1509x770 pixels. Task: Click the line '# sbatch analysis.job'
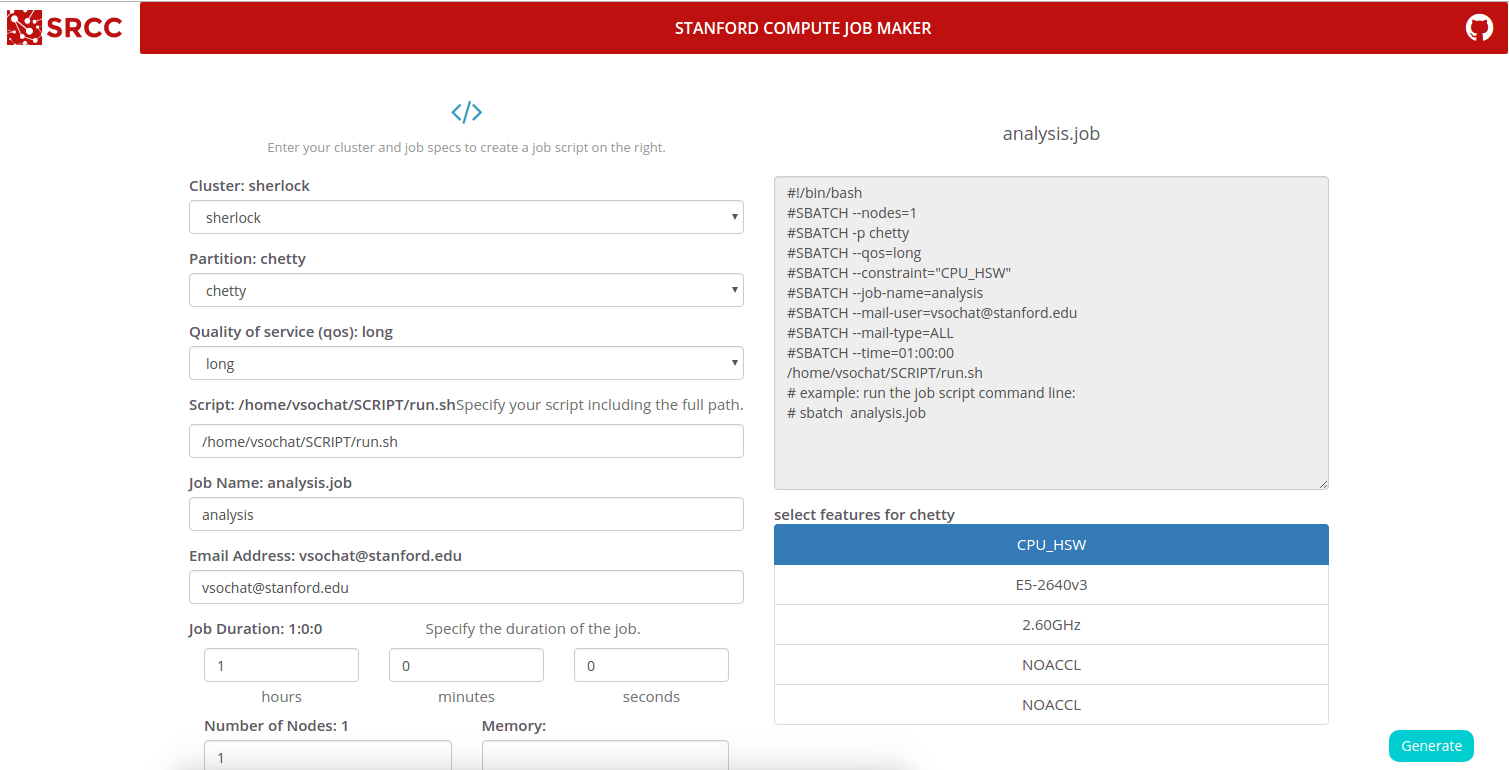(856, 413)
